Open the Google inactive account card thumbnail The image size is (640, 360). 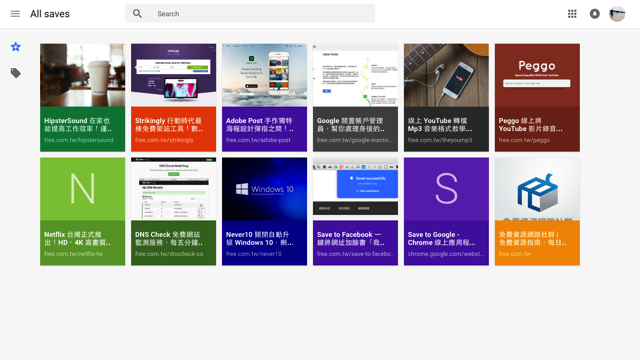(x=356, y=75)
